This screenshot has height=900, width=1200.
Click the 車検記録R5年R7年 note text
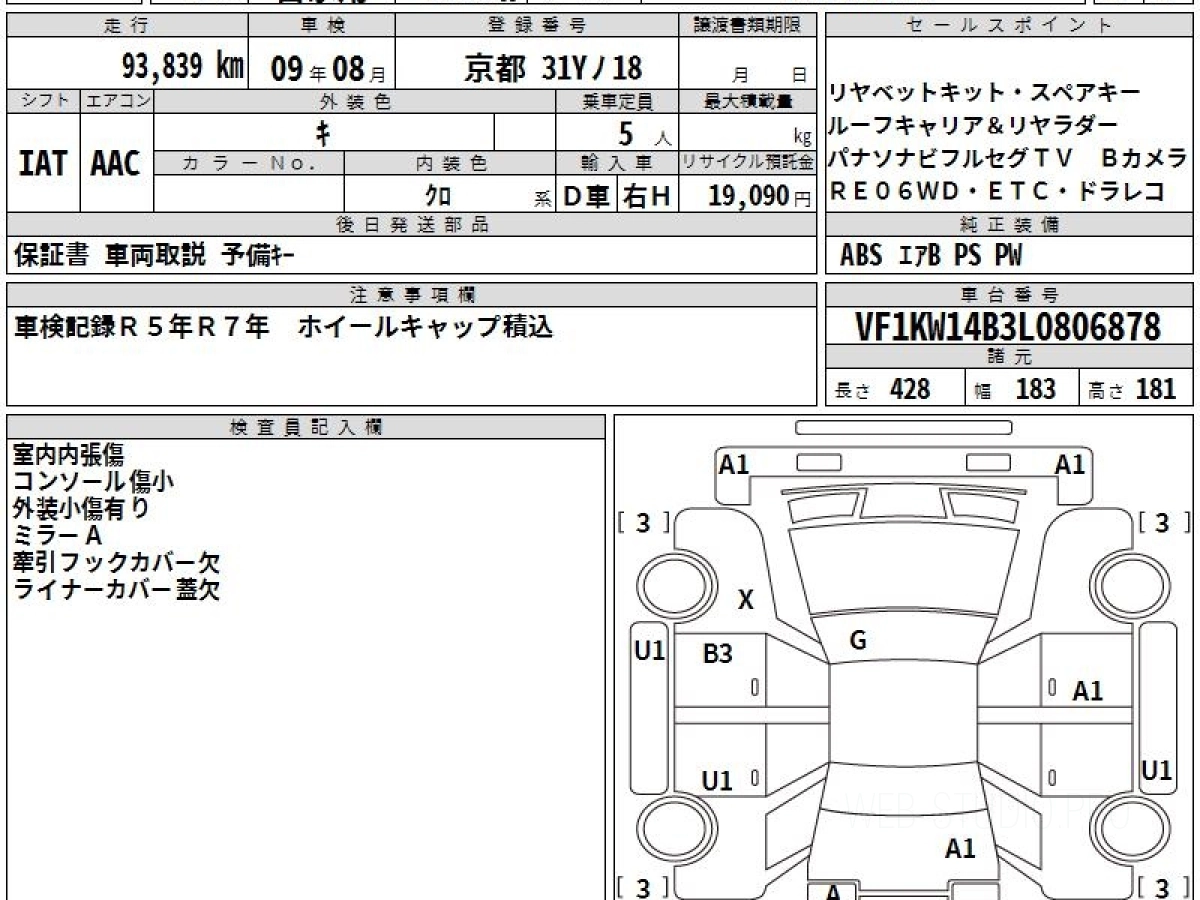coord(142,326)
